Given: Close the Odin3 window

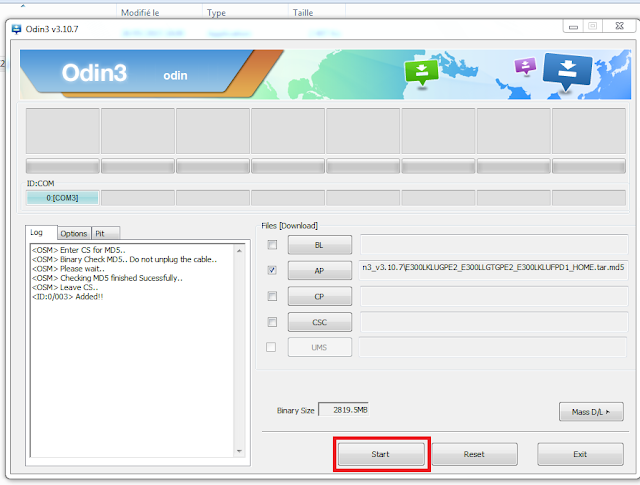Looking at the screenshot, I should coord(619,26).
